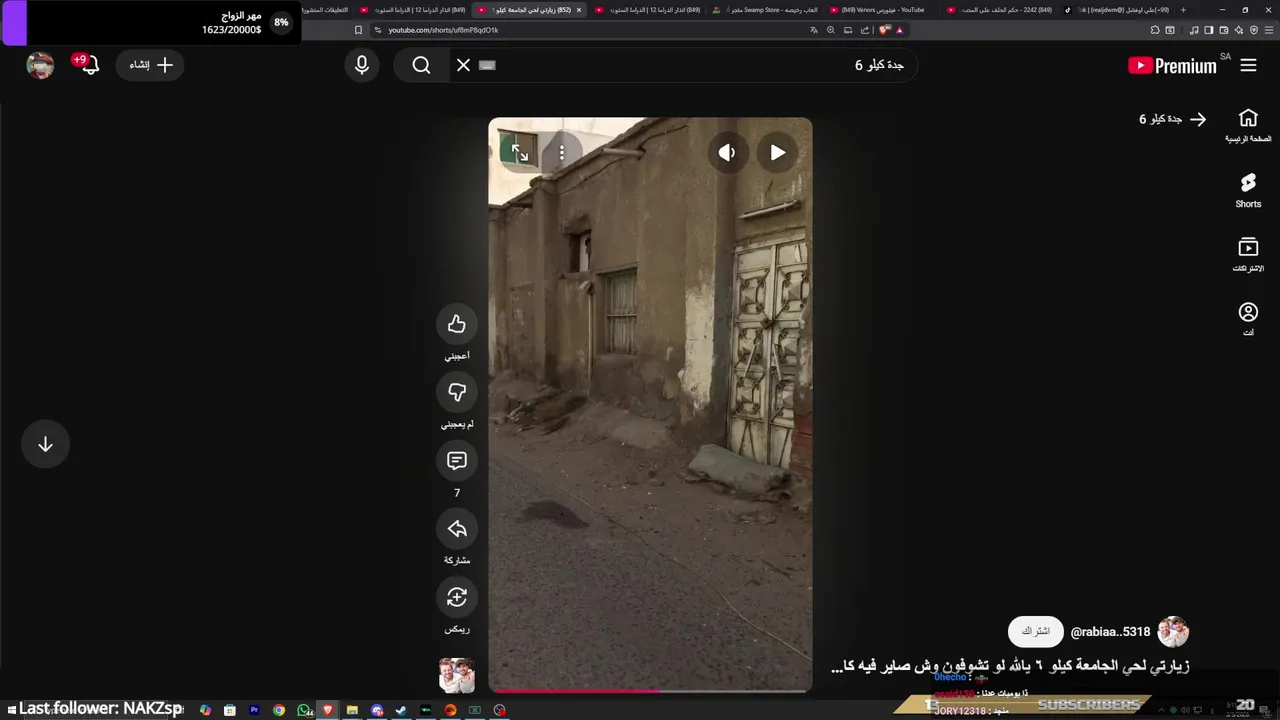Open OBS Studio from the taskbar
The height and width of the screenshot is (720, 1280).
click(x=499, y=710)
